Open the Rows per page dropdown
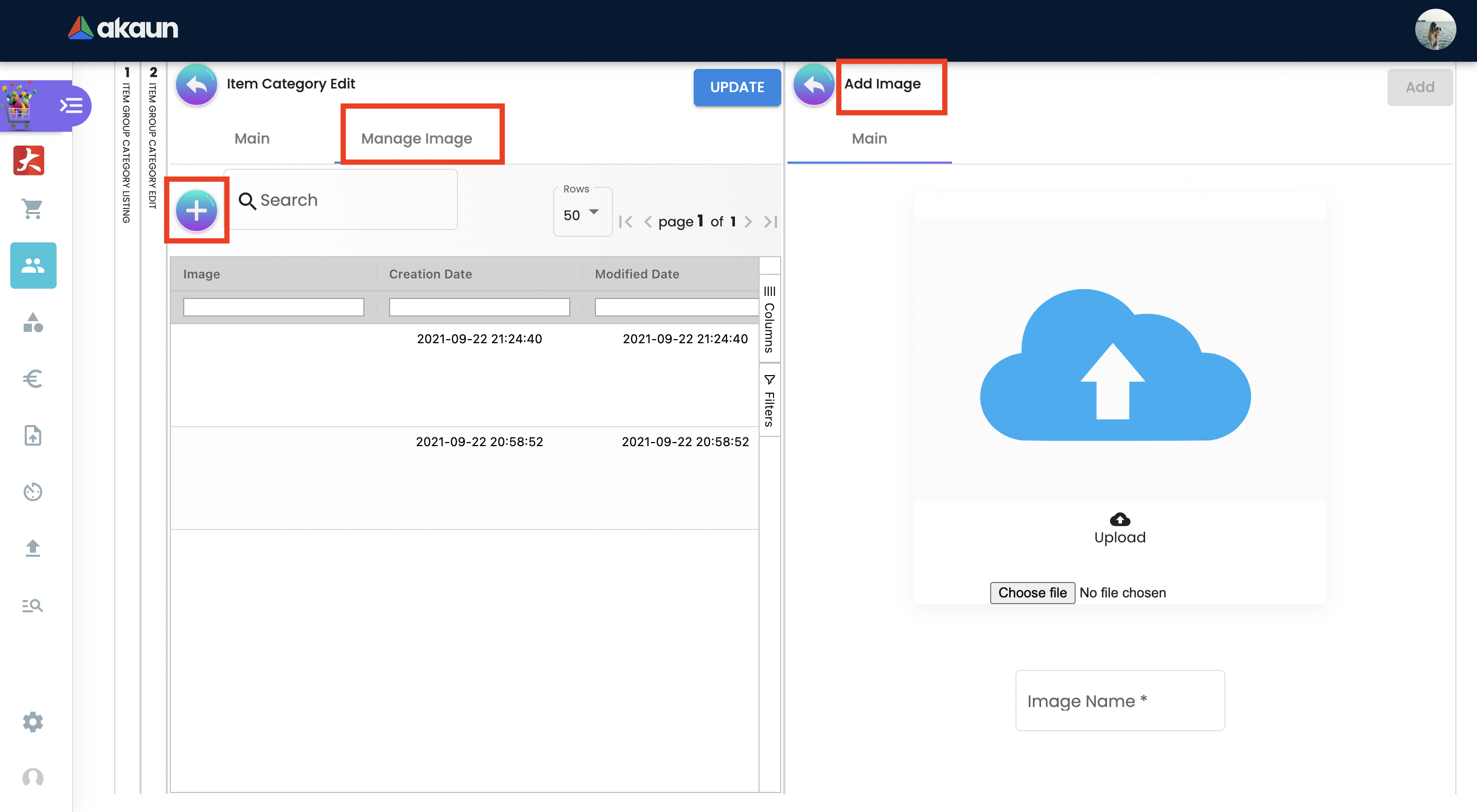1477x812 pixels. tap(582, 215)
